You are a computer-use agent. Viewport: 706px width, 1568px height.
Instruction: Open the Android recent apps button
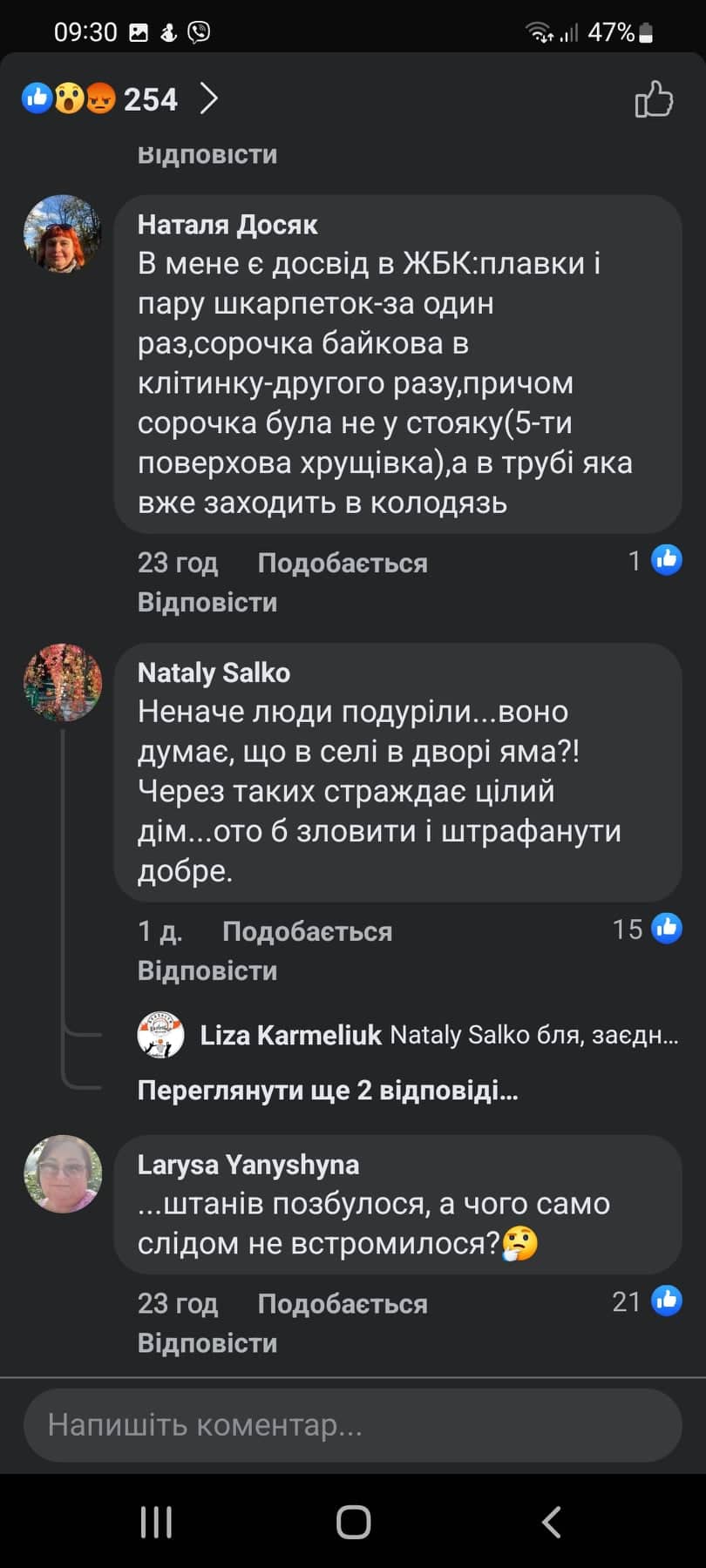156,1522
